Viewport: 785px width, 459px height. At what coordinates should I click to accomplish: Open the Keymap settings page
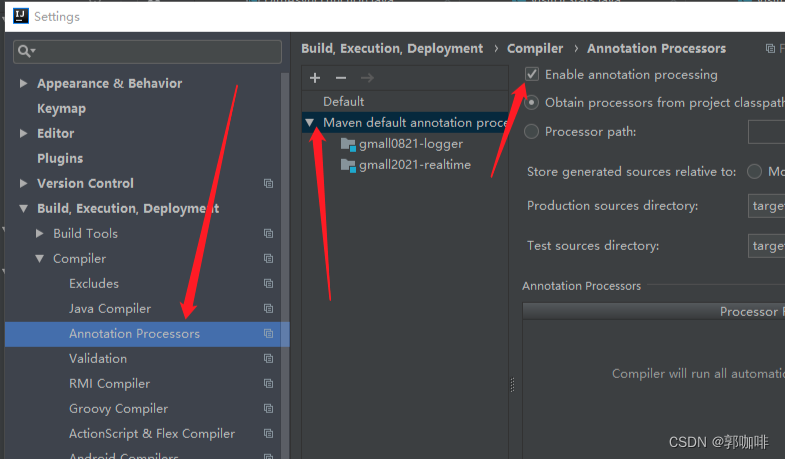61,109
